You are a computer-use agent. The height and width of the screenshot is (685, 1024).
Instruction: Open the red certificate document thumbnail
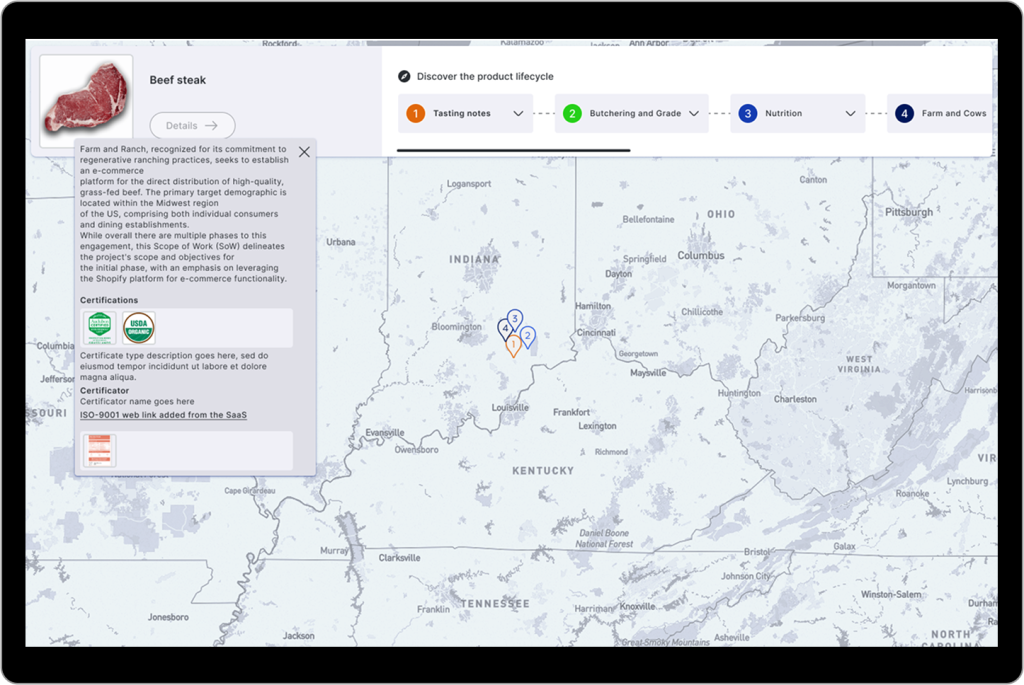click(x=99, y=451)
